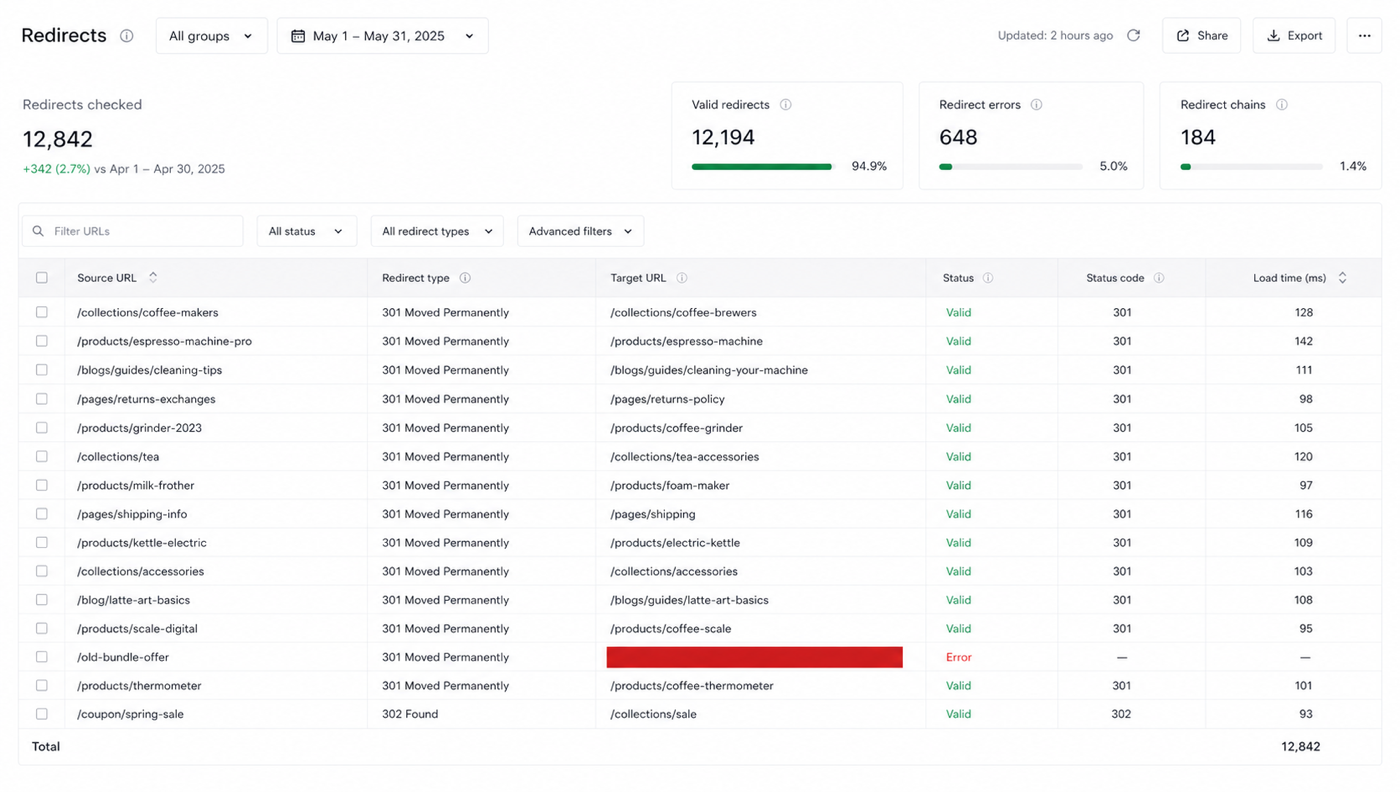Open the All groups dropdown
This screenshot has height=792, width=1400.
click(x=211, y=36)
